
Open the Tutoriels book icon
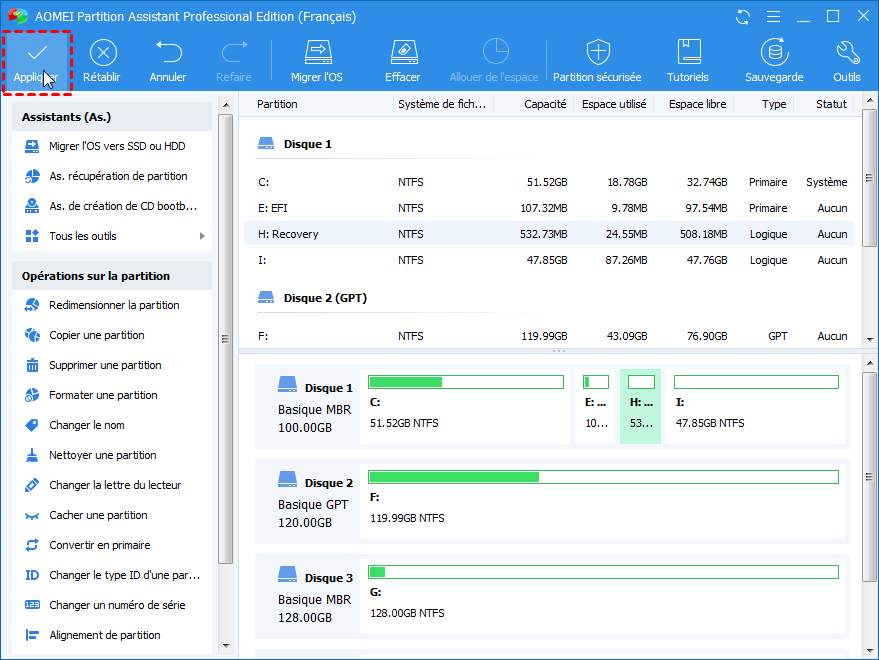coord(688,53)
